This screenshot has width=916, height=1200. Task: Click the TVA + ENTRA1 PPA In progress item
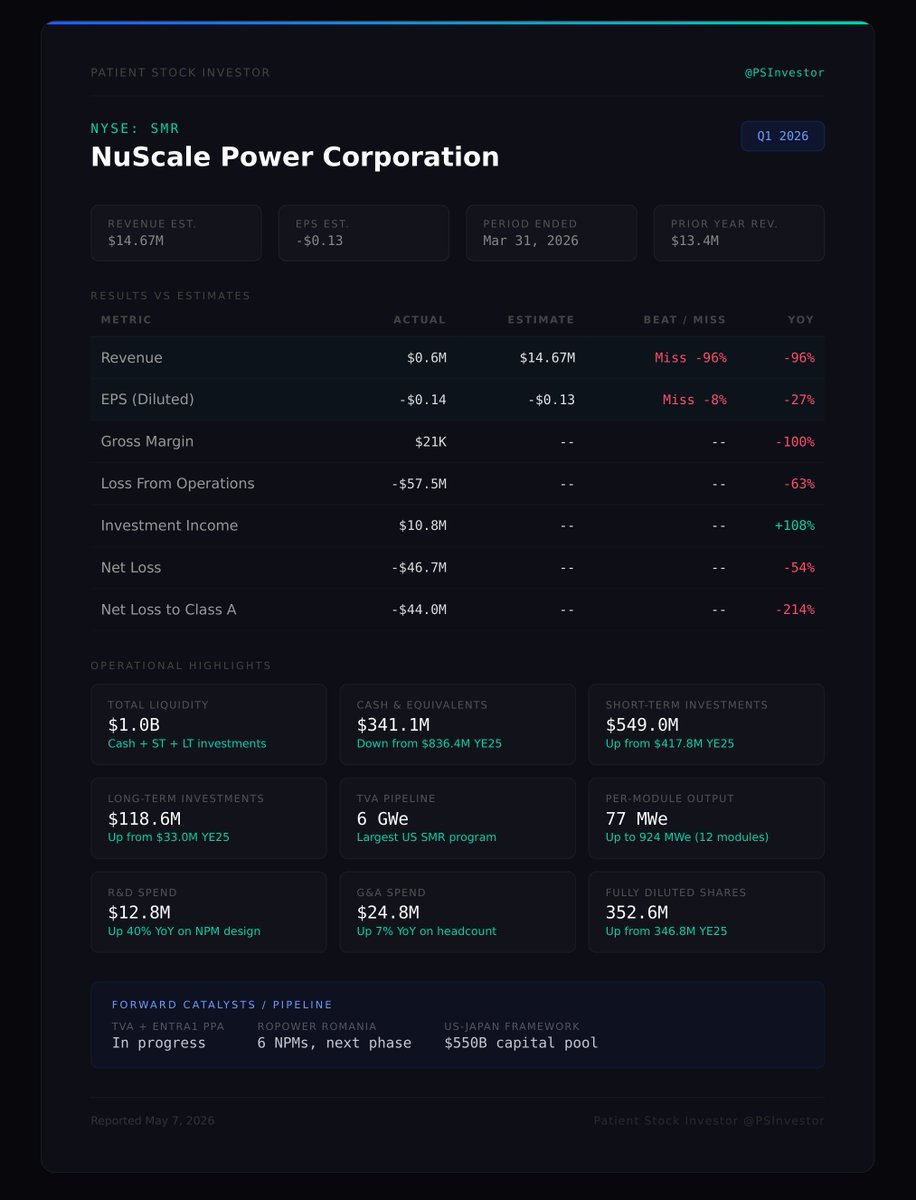pyautogui.click(x=168, y=1035)
